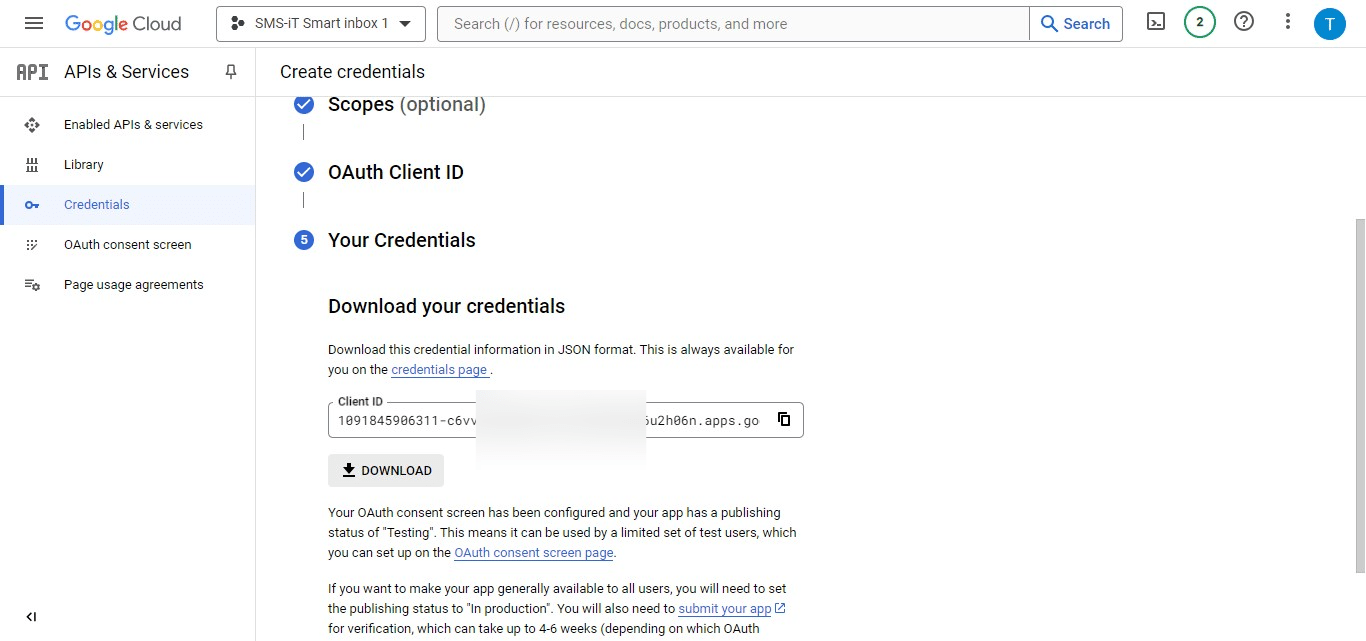This screenshot has width=1366, height=641.
Task: Open the help question mark
Action: [x=1243, y=22]
